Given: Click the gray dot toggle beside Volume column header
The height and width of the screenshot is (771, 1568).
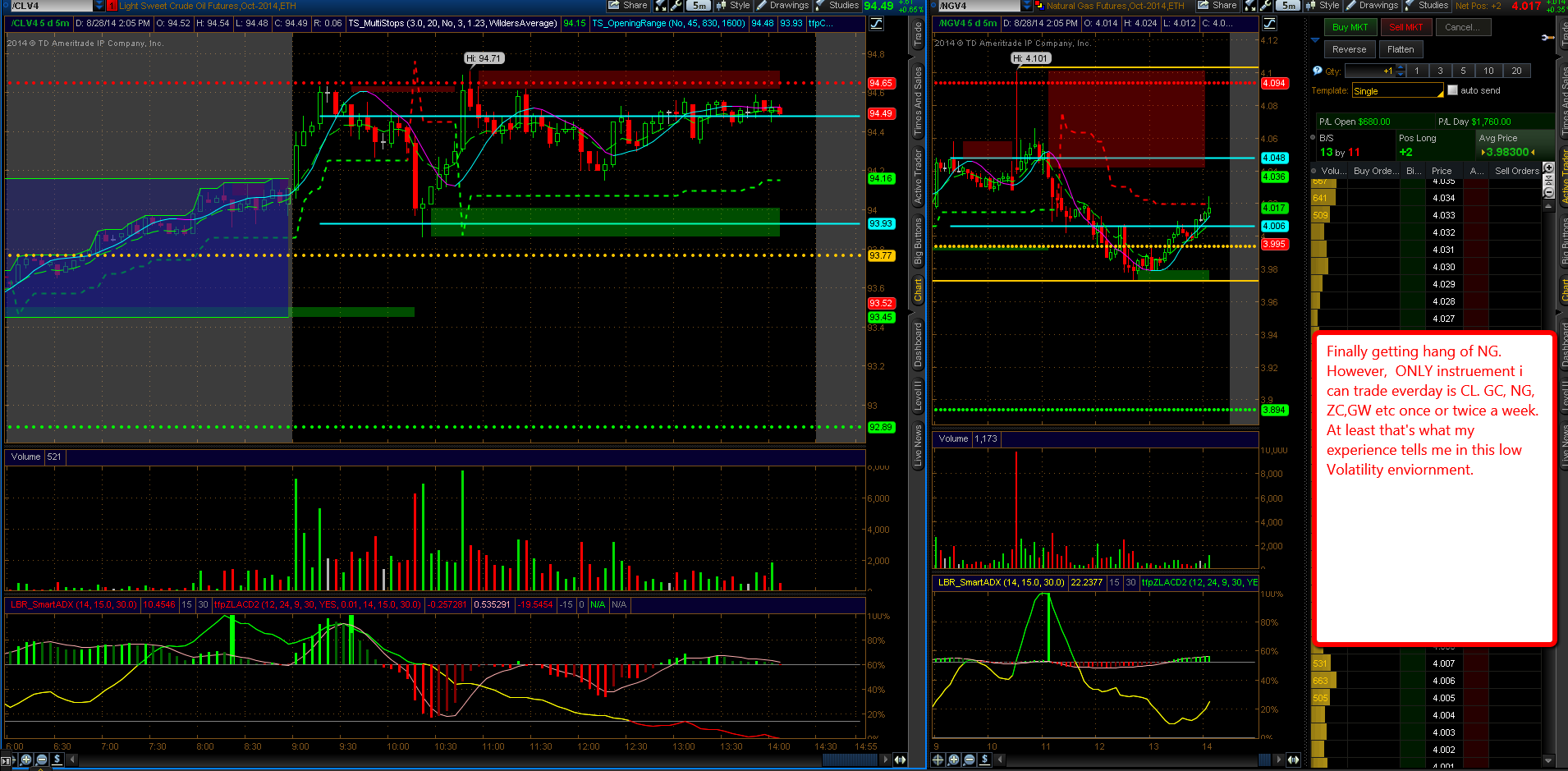Looking at the screenshot, I should 1315,171.
